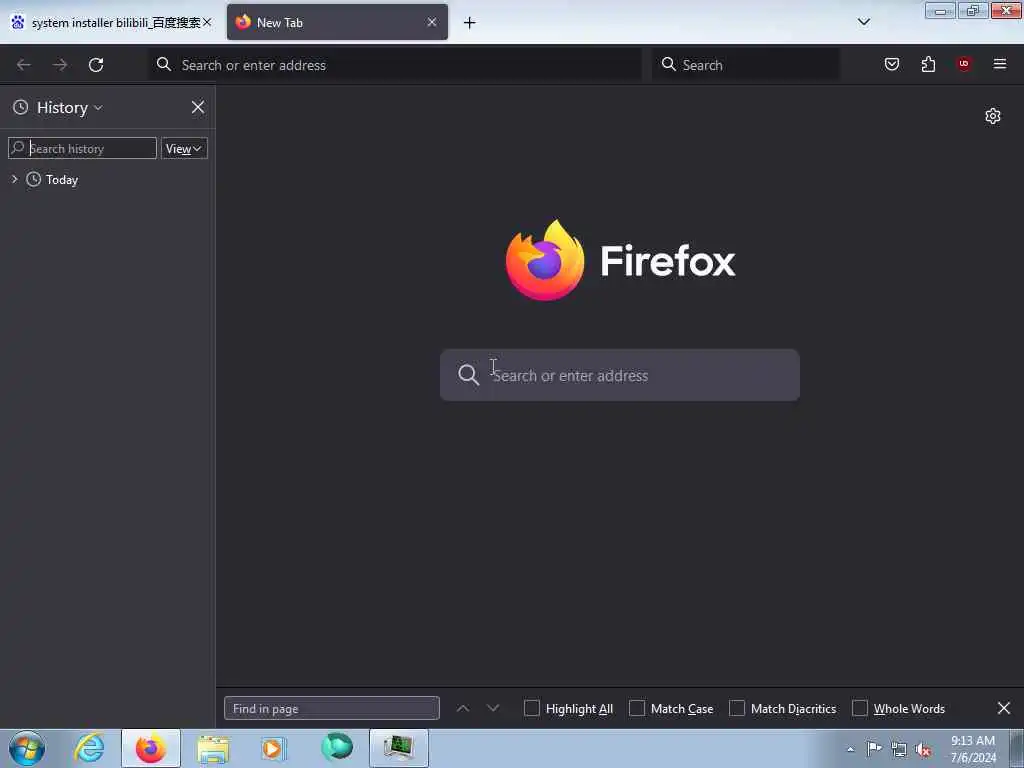Image resolution: width=1024 pixels, height=768 pixels.
Task: Open a new tab with plus button
Action: coord(470,23)
